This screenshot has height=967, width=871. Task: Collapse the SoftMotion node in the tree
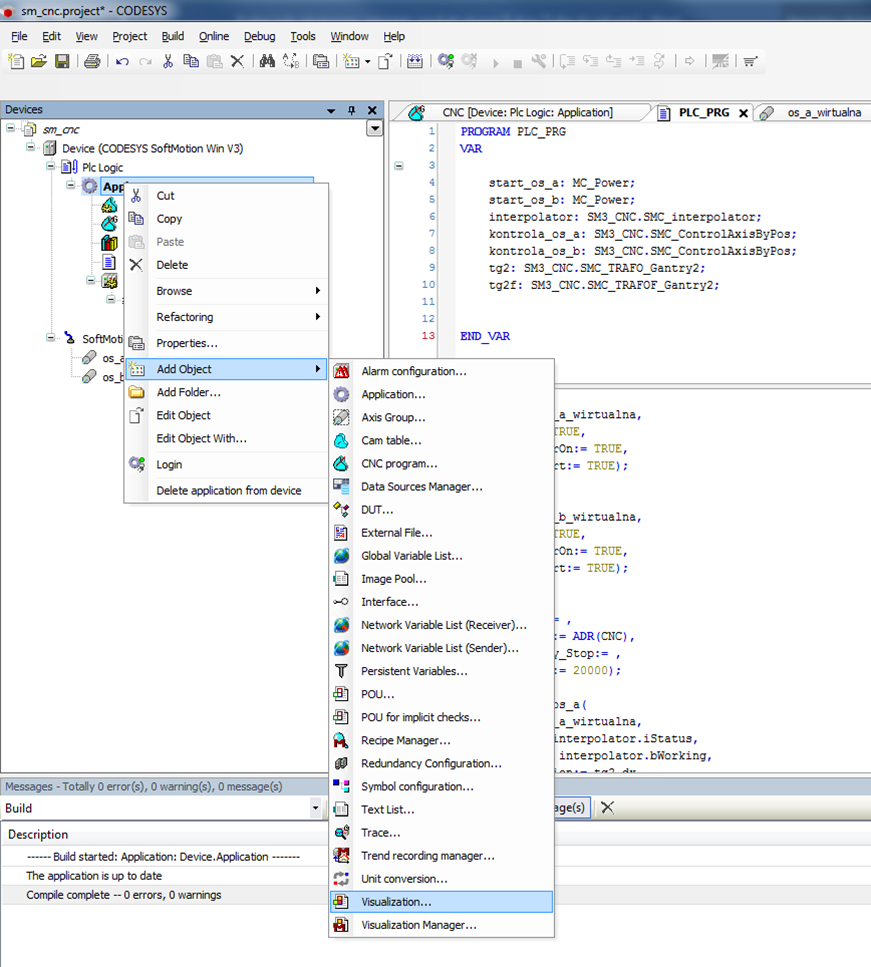[51, 338]
